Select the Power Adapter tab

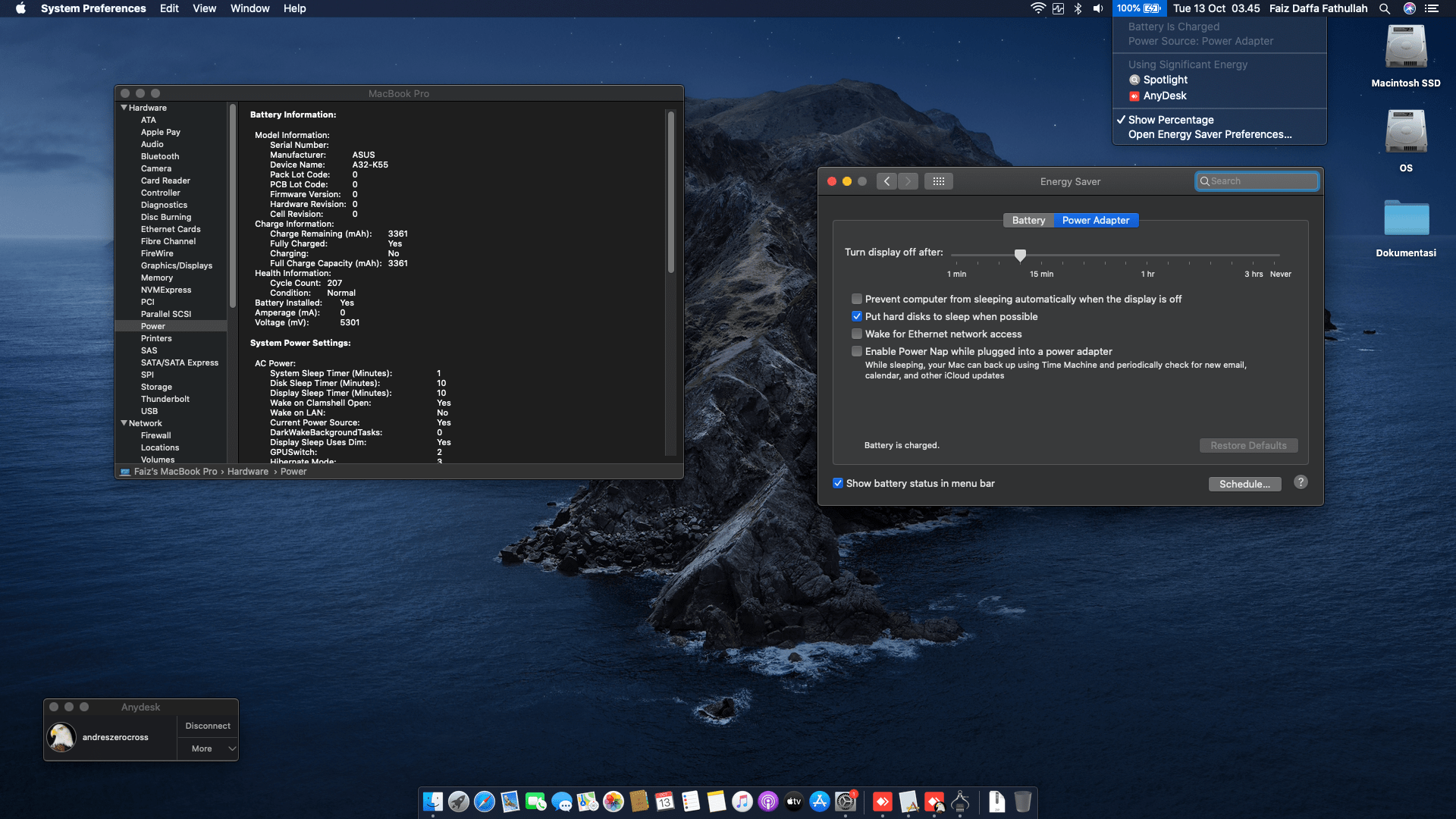(x=1096, y=220)
